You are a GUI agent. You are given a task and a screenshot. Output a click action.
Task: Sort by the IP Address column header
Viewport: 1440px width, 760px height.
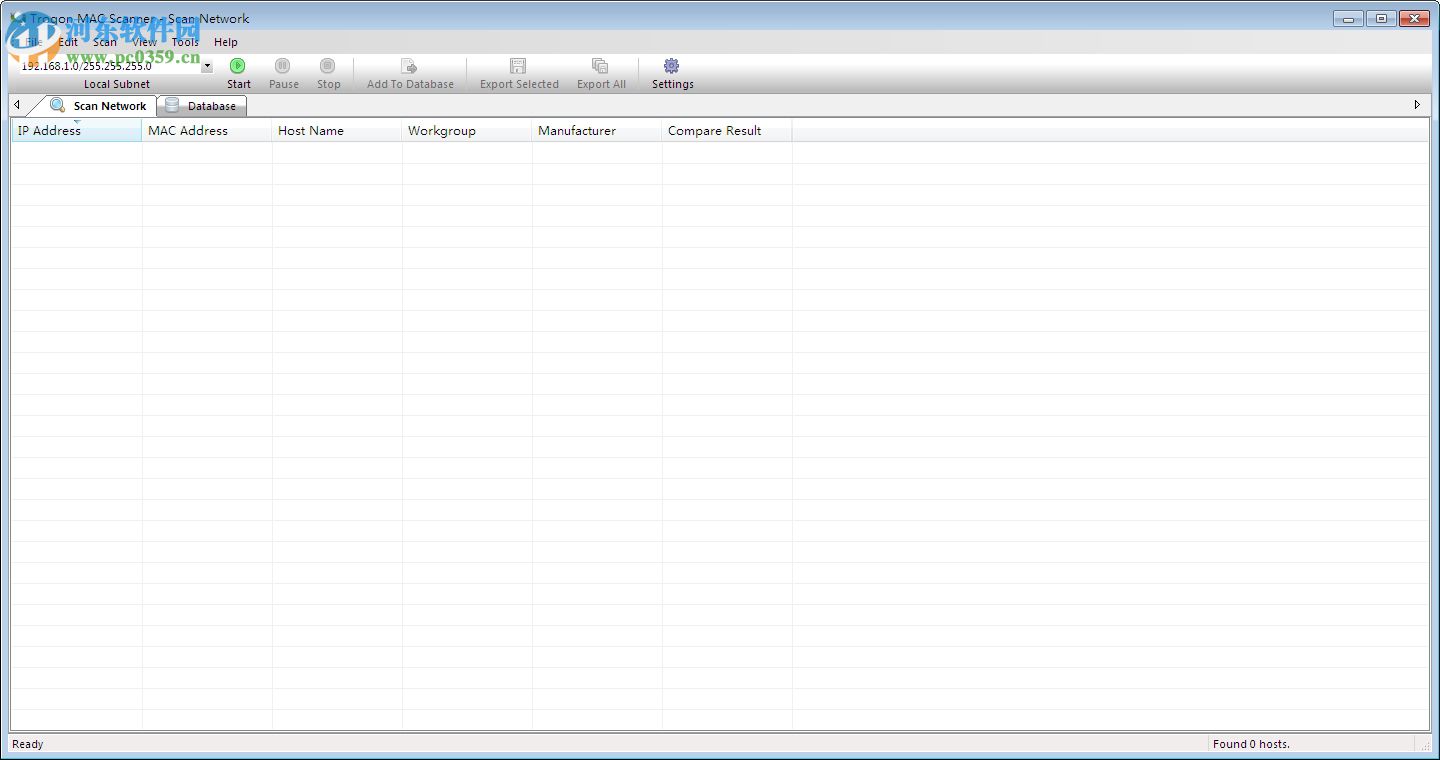(48, 130)
